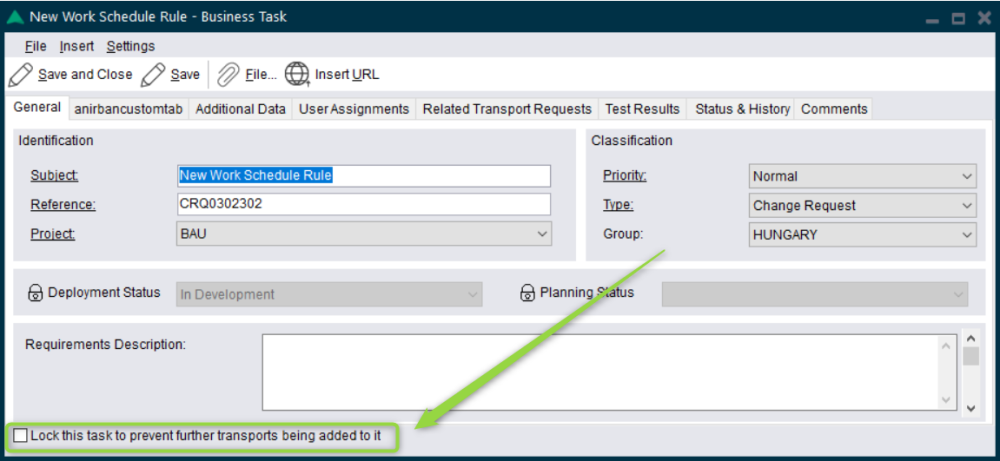Open the File menu
This screenshot has width=1000, height=461.
point(36,46)
